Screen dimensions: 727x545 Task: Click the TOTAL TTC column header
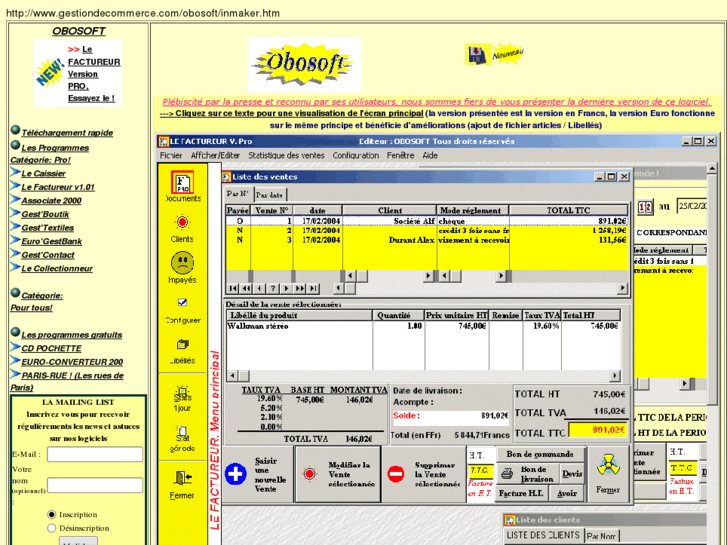pos(568,211)
